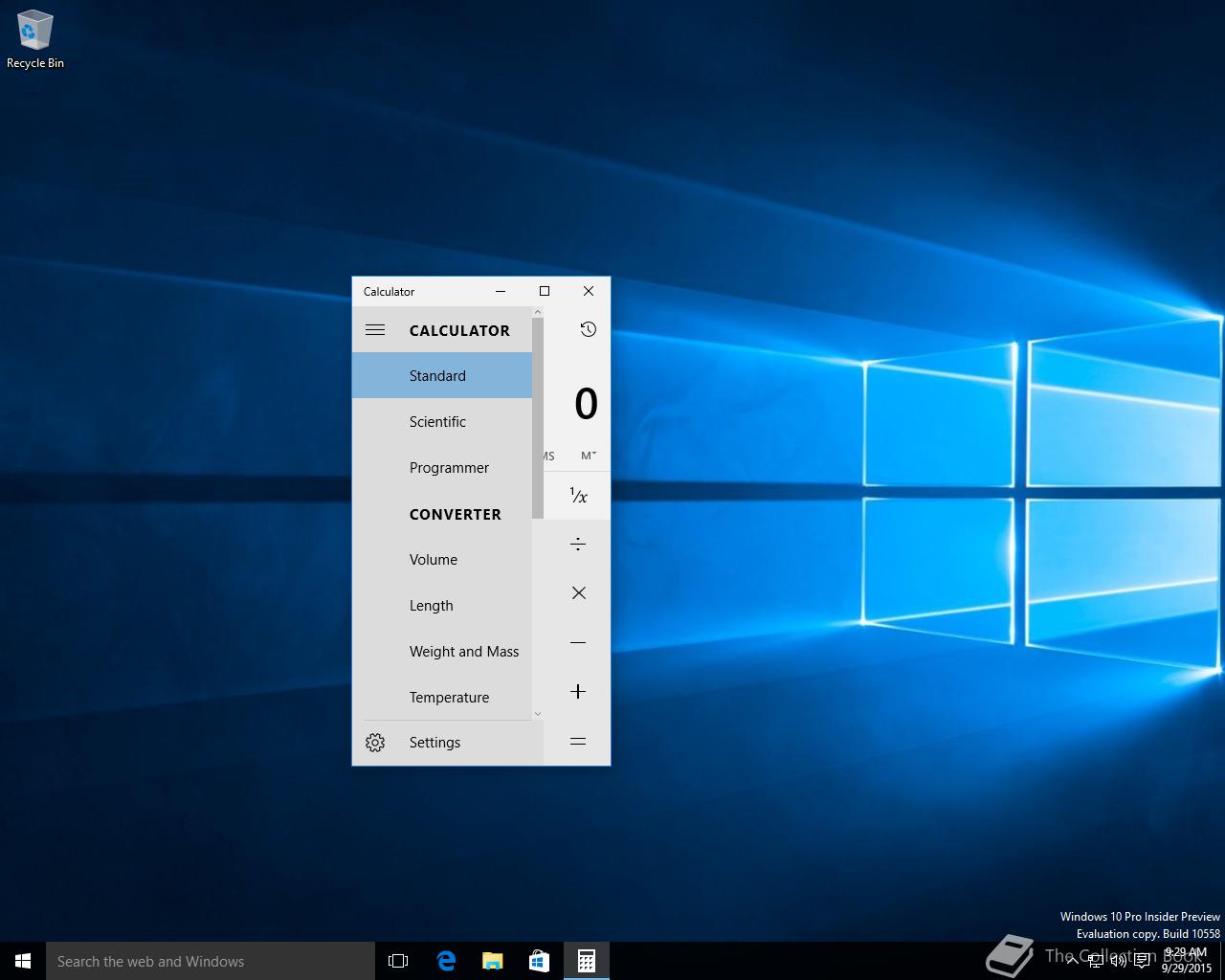Switch to Scientific calculator mode

coord(442,421)
